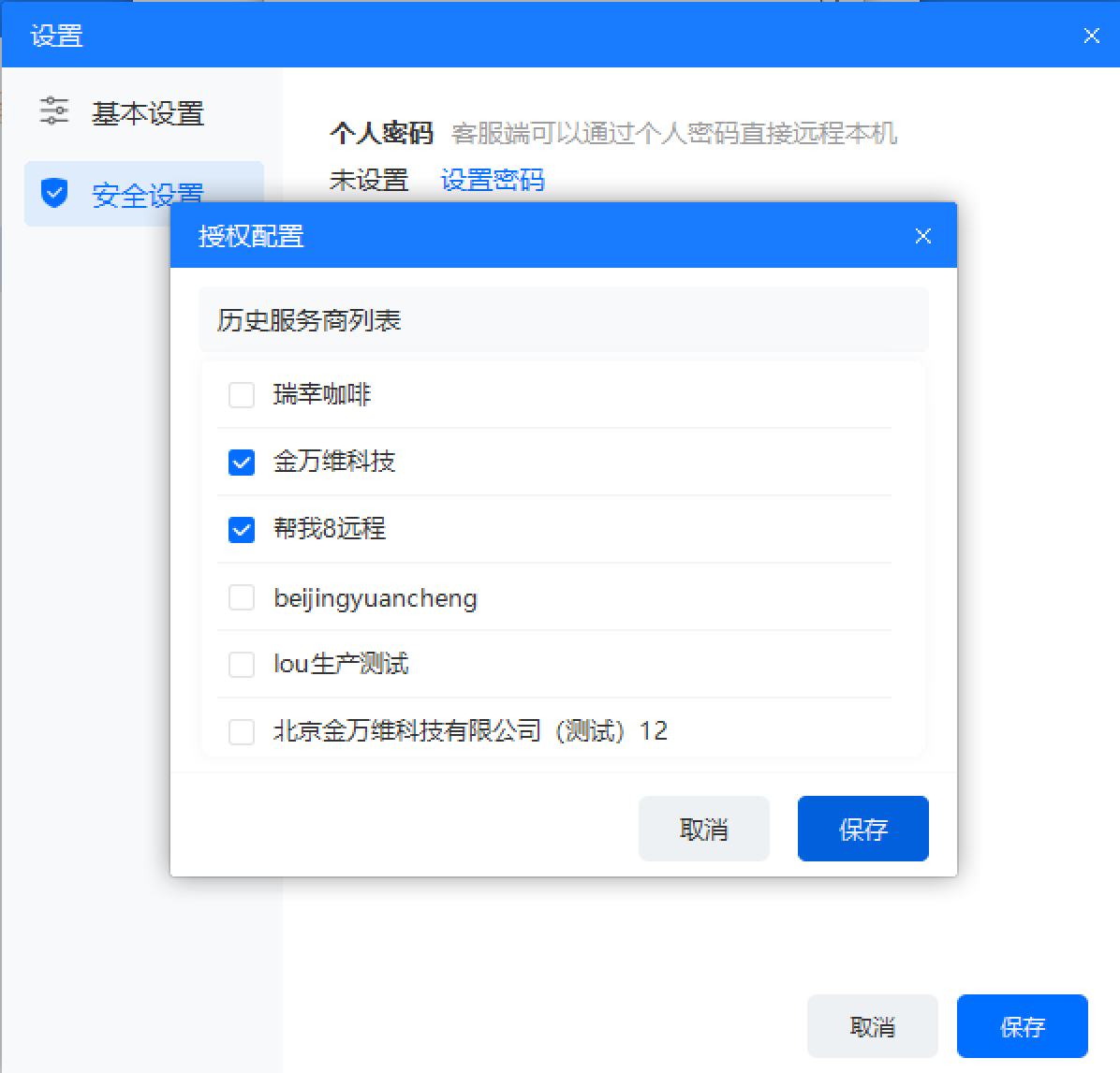Tick the beijingyuancheng checkbox
This screenshot has height=1073, width=1120.
click(242, 597)
